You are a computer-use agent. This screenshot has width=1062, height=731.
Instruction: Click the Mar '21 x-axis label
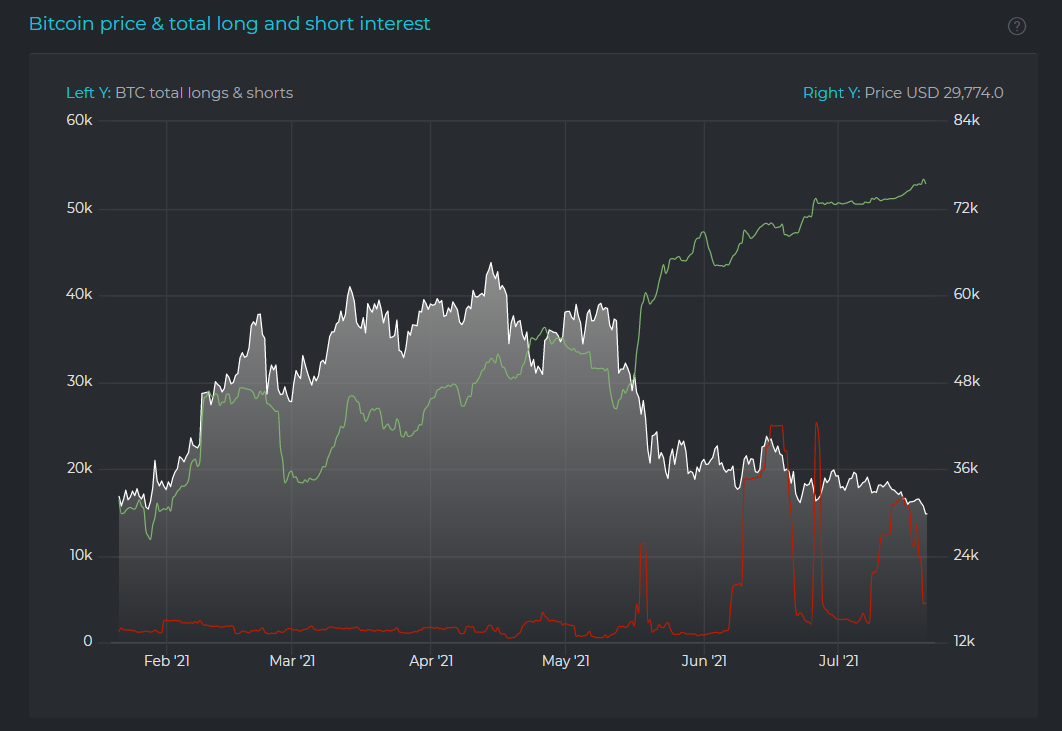point(292,661)
